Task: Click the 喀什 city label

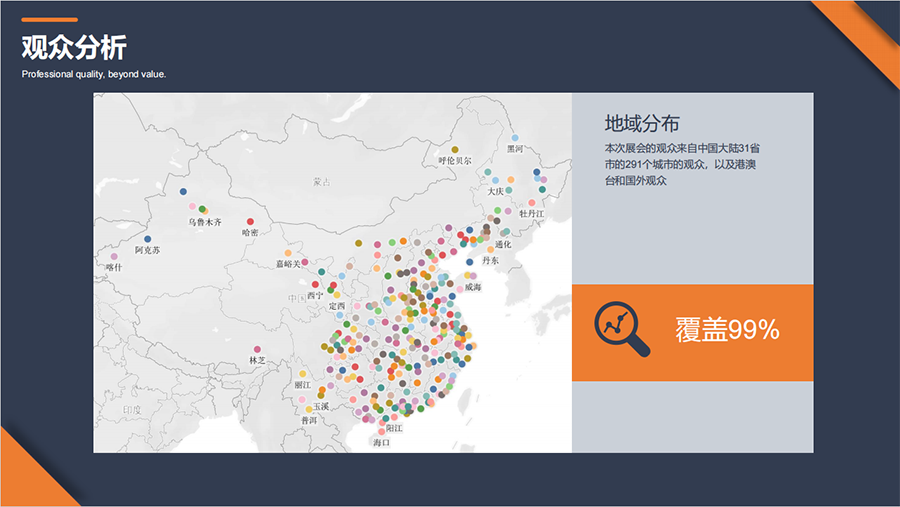Action: pos(113,267)
